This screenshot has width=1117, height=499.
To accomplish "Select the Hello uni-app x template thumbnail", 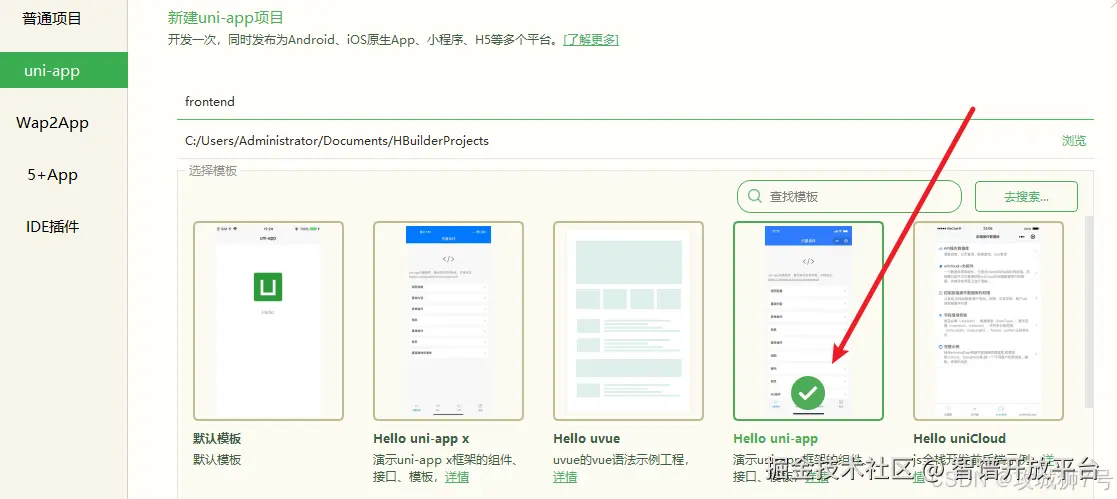I will click(448, 321).
